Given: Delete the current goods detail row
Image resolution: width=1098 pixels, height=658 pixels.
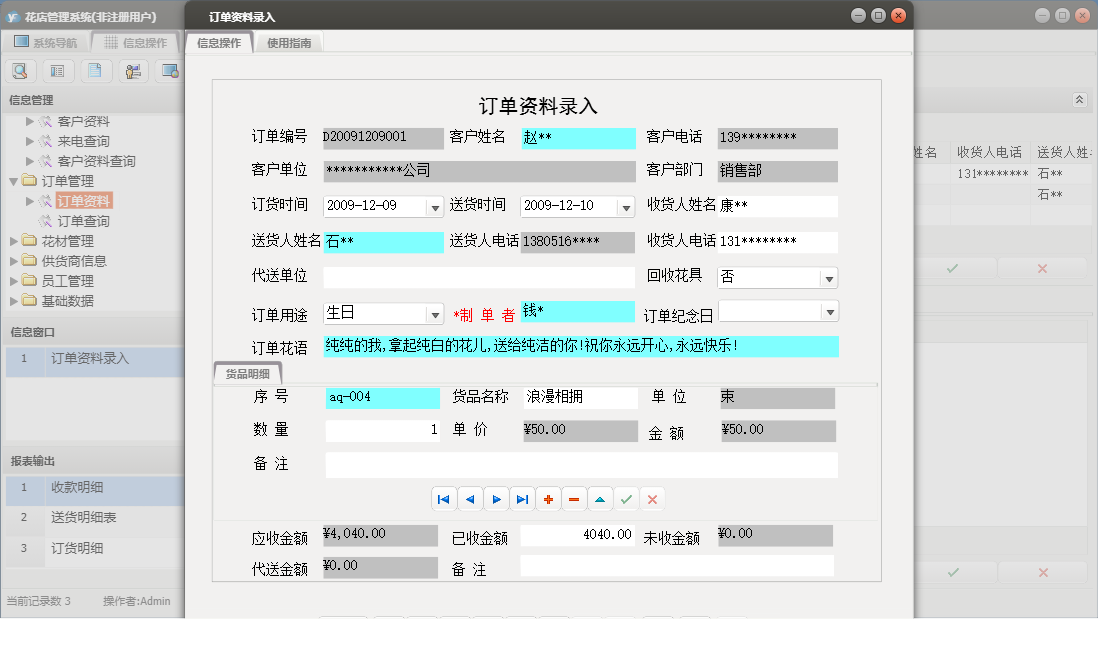Looking at the screenshot, I should (x=574, y=498).
